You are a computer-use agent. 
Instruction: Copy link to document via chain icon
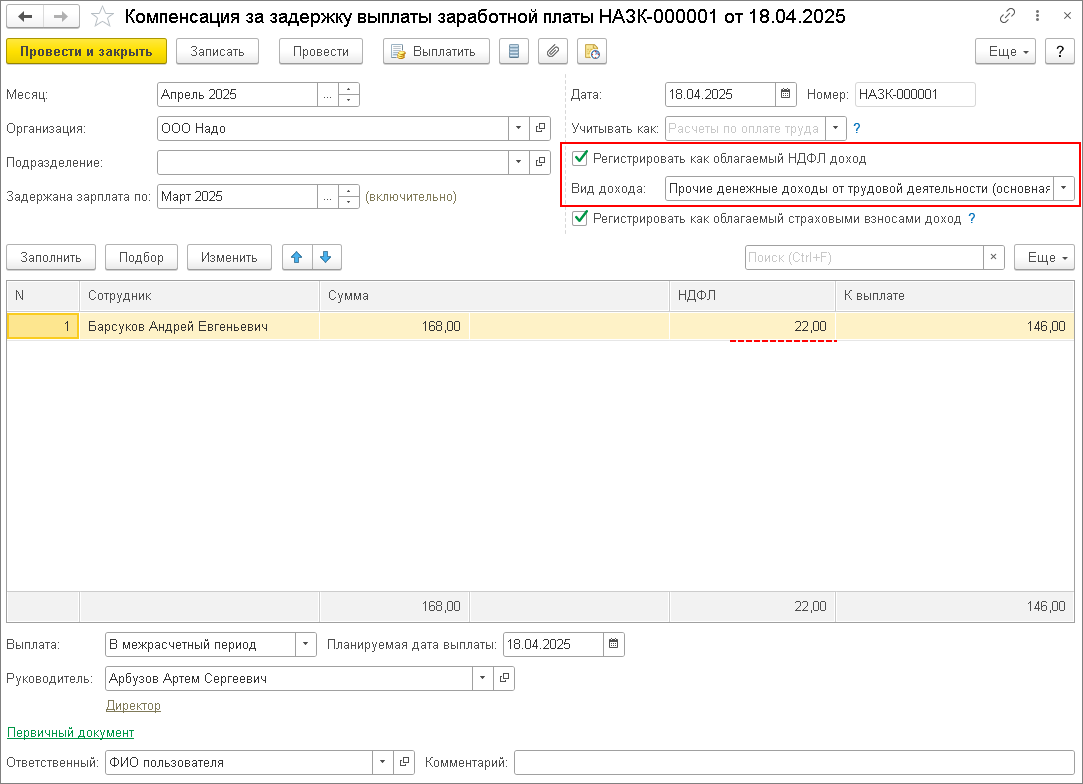click(x=1008, y=15)
